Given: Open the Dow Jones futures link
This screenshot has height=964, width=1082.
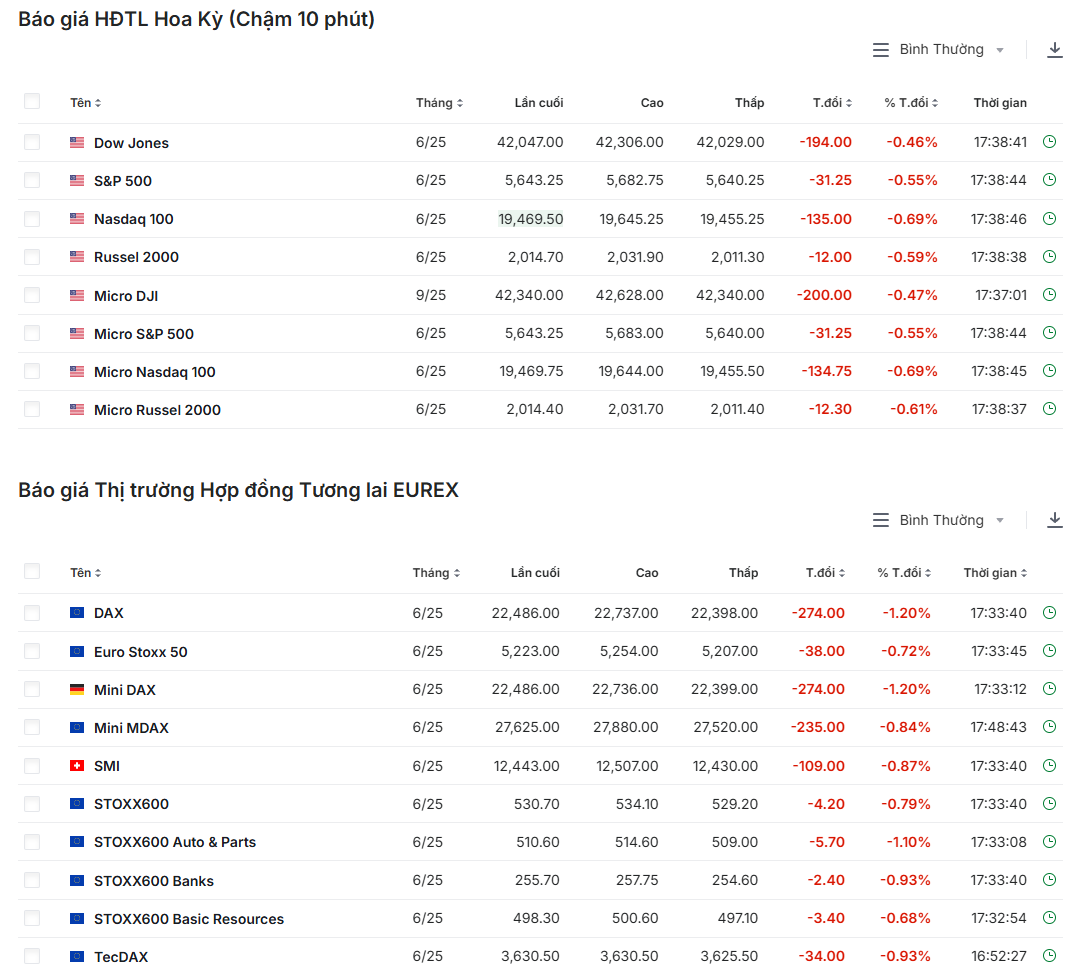Looking at the screenshot, I should pos(131,143).
